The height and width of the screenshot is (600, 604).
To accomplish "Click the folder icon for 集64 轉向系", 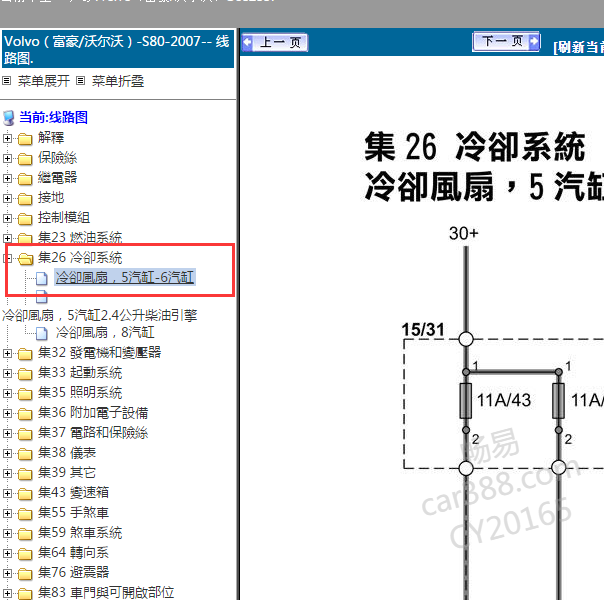I will pyautogui.click(x=25, y=554).
